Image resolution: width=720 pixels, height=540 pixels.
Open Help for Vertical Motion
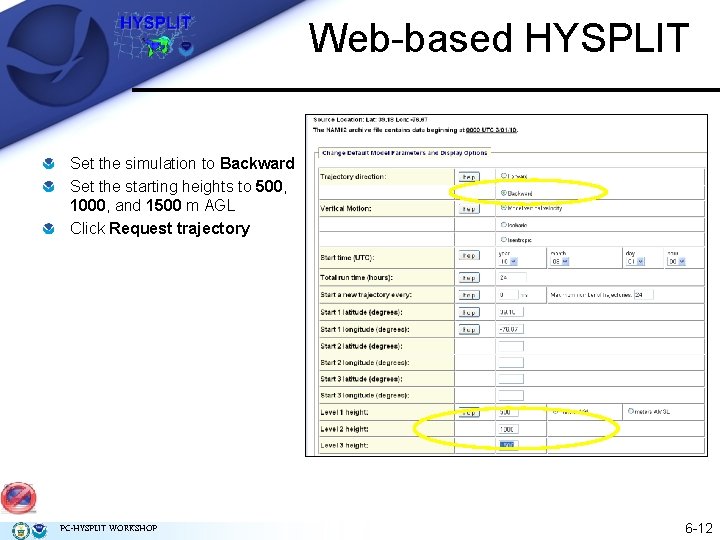(x=468, y=209)
